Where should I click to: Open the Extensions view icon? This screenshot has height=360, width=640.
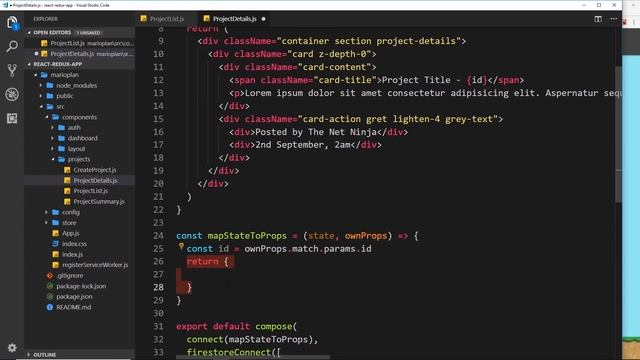click(12, 118)
